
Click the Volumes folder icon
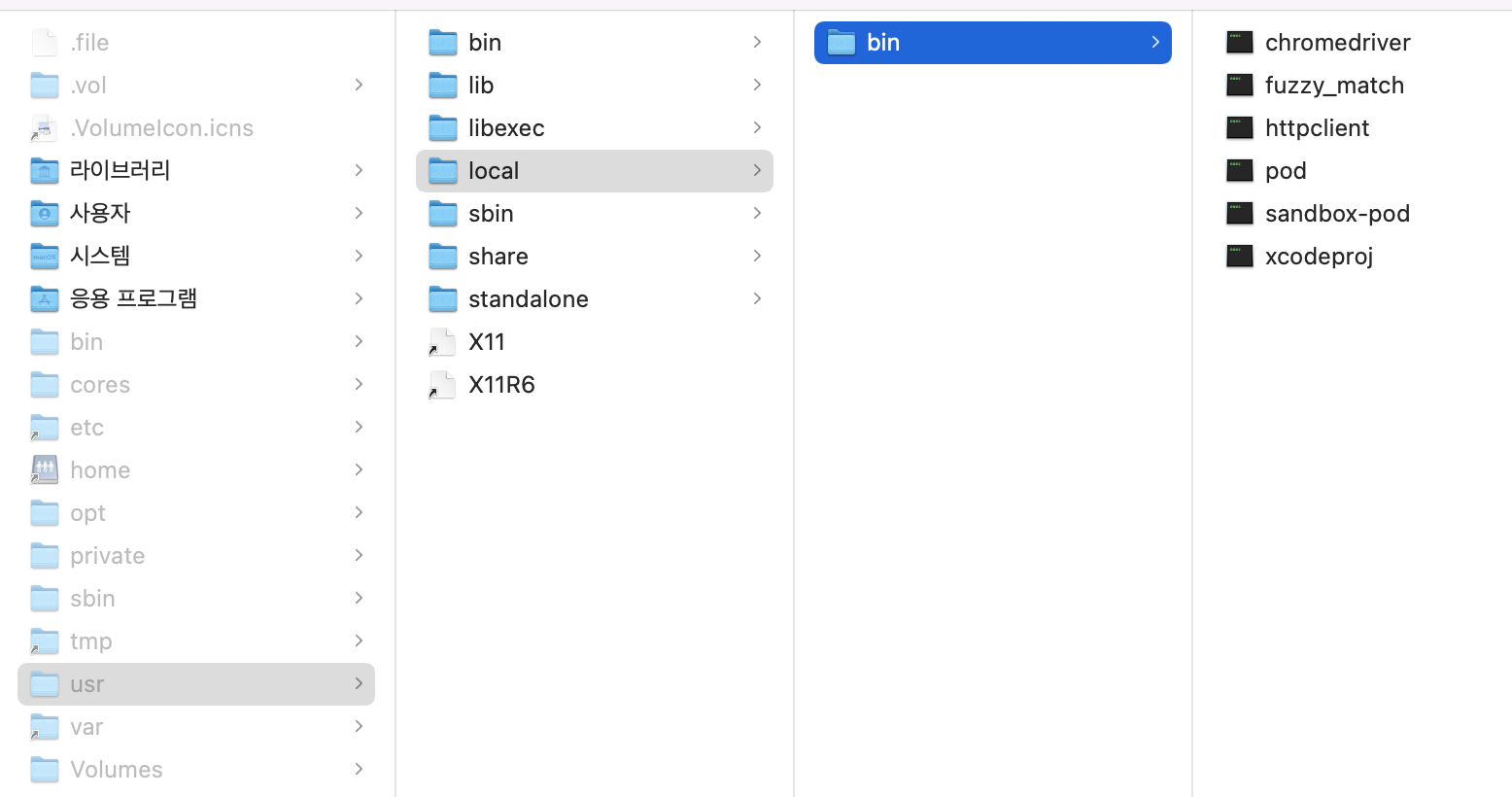tap(45, 769)
